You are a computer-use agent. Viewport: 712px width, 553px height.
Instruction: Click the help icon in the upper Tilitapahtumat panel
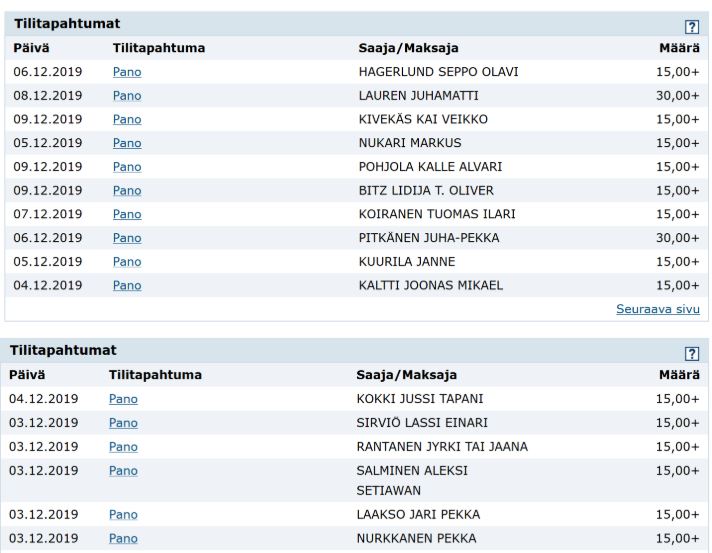pos(691,25)
